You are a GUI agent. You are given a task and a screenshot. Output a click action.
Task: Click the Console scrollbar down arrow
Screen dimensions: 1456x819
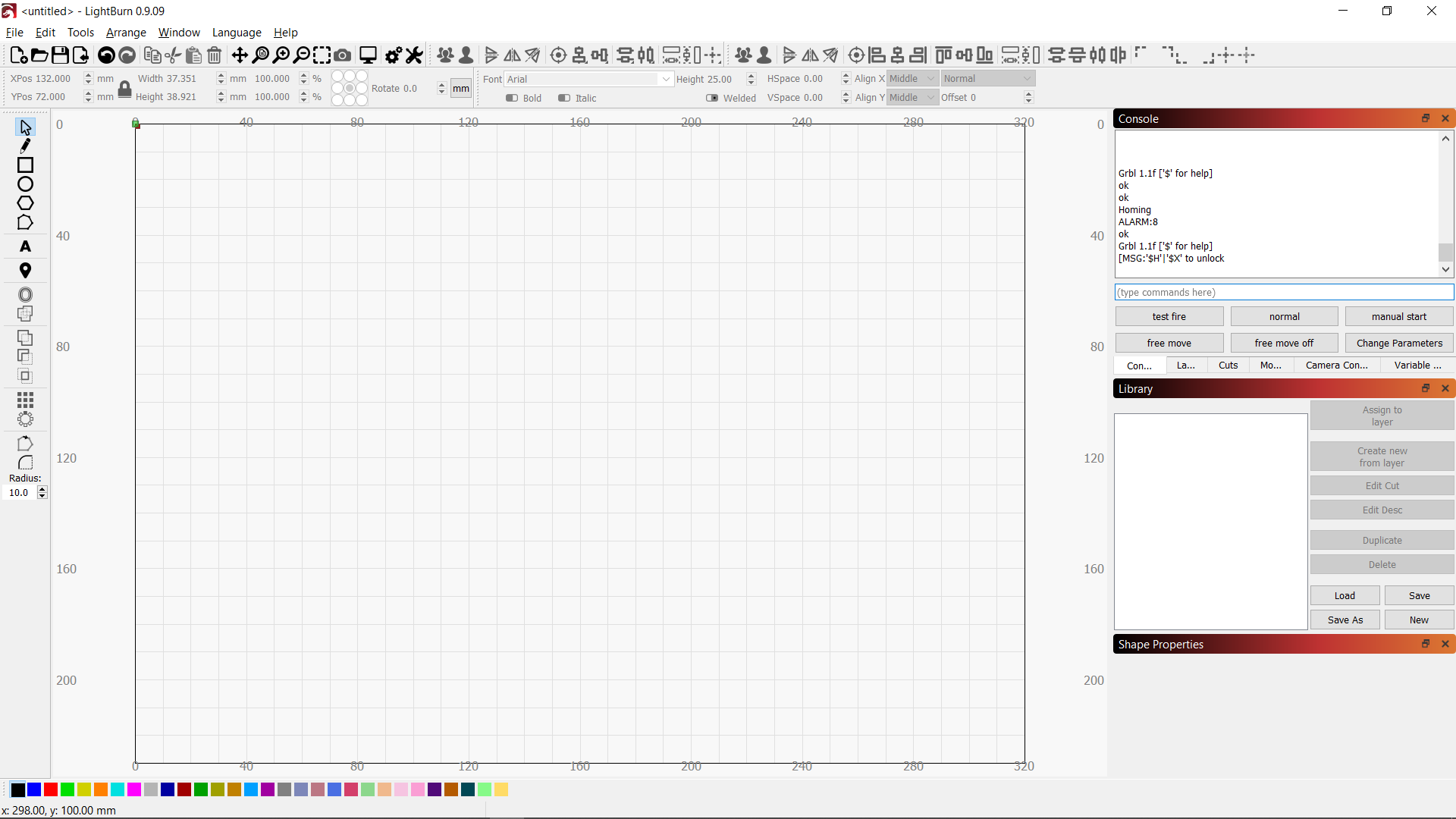[x=1445, y=269]
